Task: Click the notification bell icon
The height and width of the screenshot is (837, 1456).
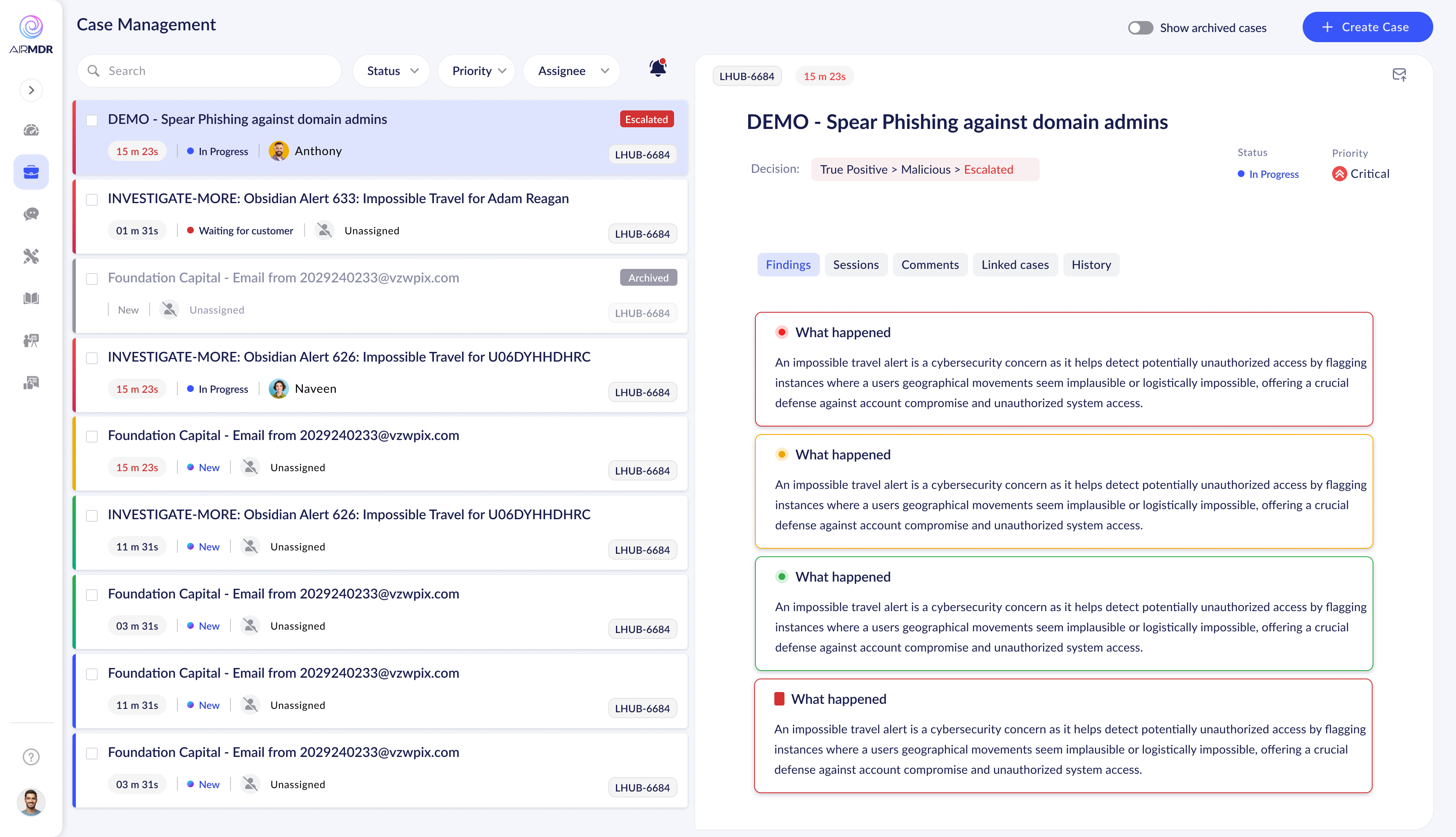Action: [x=657, y=69]
